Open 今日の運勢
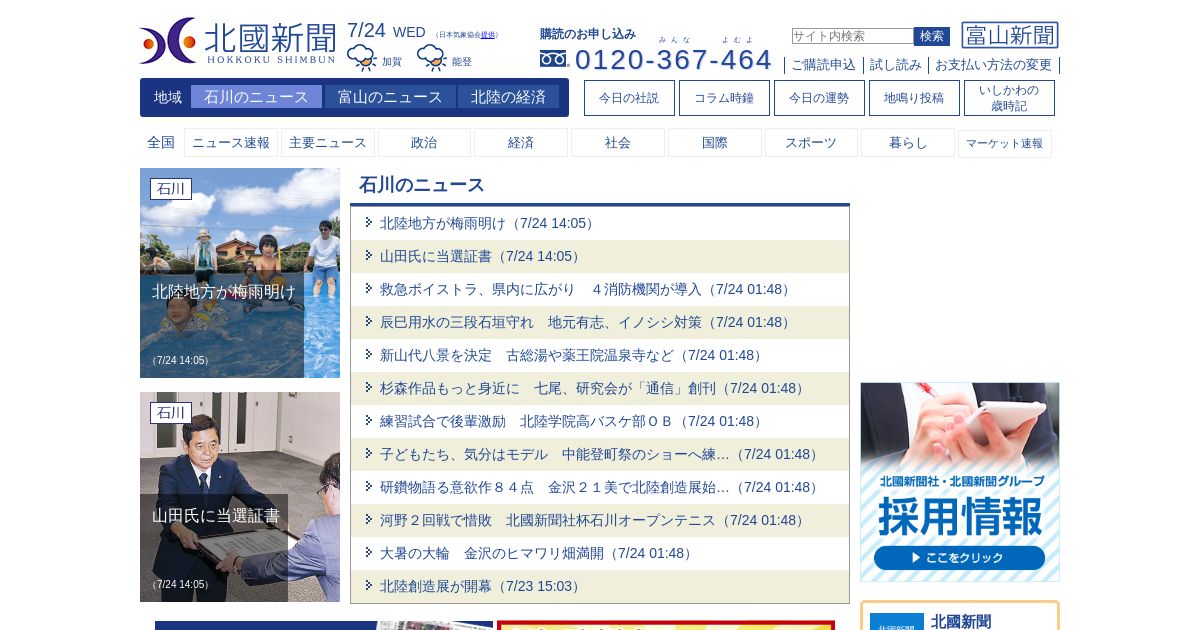Screen dimensions: 1200x630 pyautogui.click(x=819, y=98)
